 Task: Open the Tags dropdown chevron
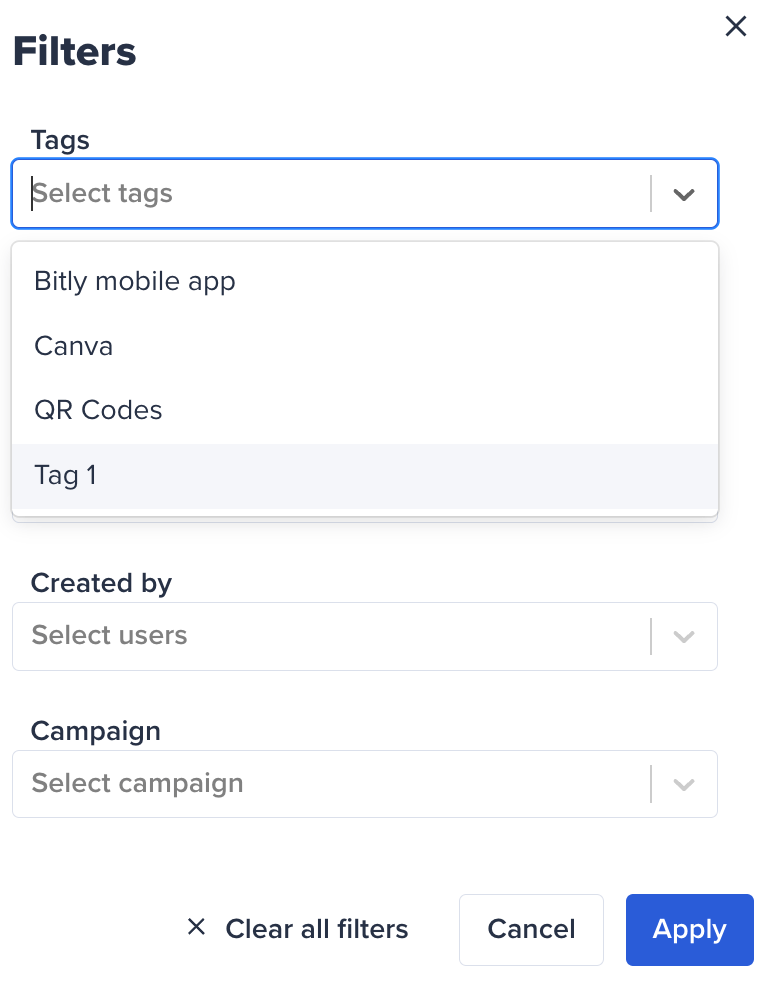(684, 193)
